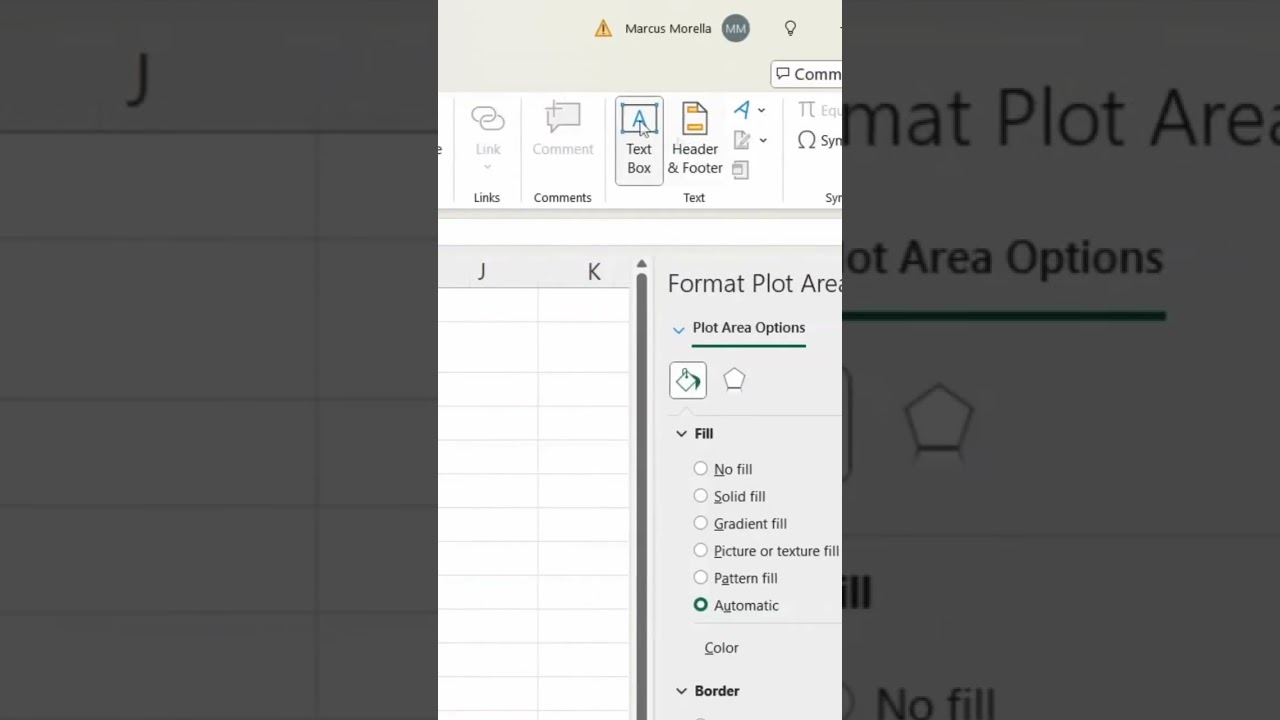Click the Signature Line icon

tap(742, 140)
